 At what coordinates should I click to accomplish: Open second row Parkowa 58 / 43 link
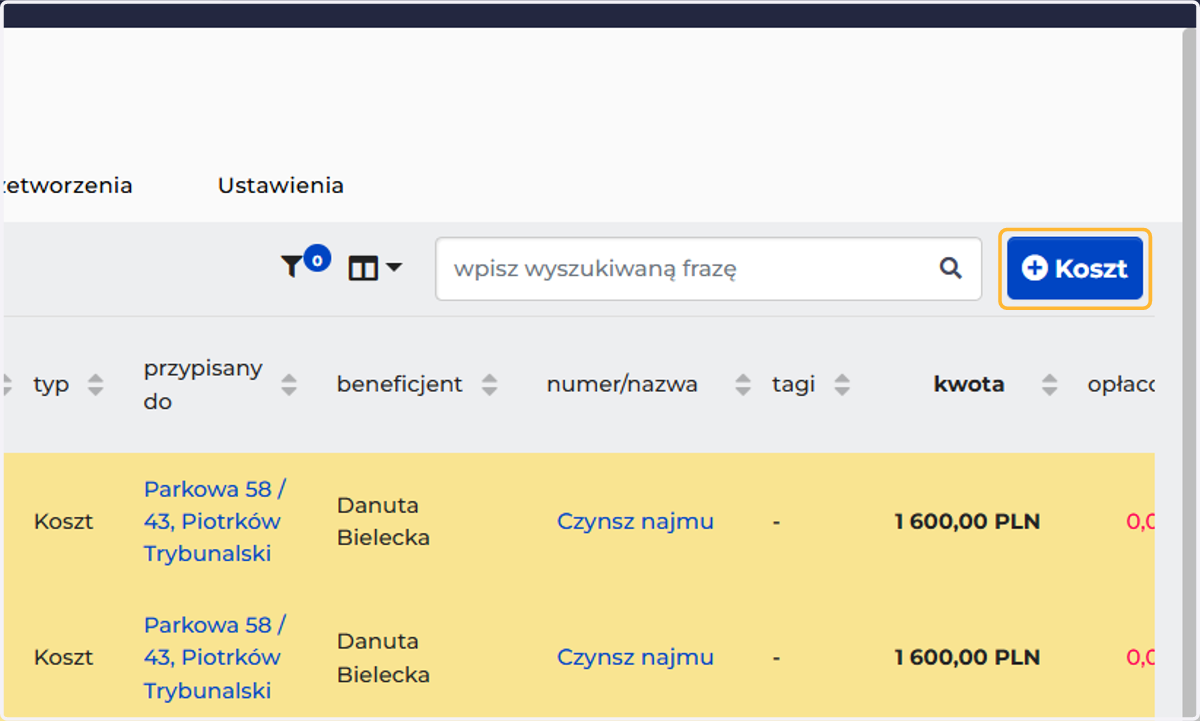click(x=214, y=657)
